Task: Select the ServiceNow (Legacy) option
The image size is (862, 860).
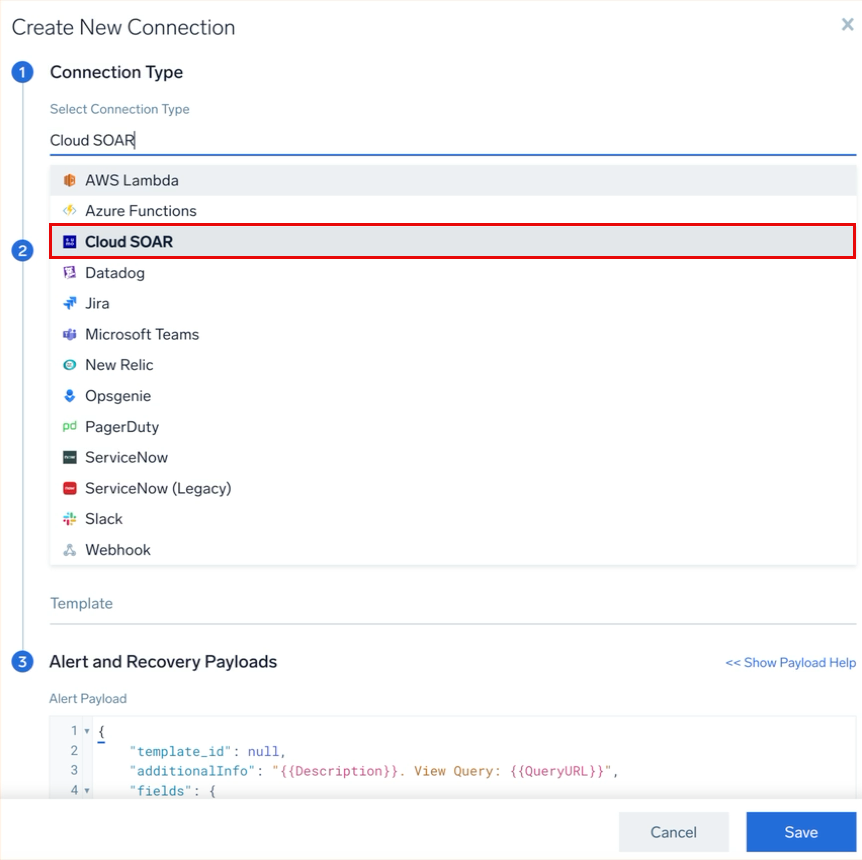Action: [x=158, y=488]
